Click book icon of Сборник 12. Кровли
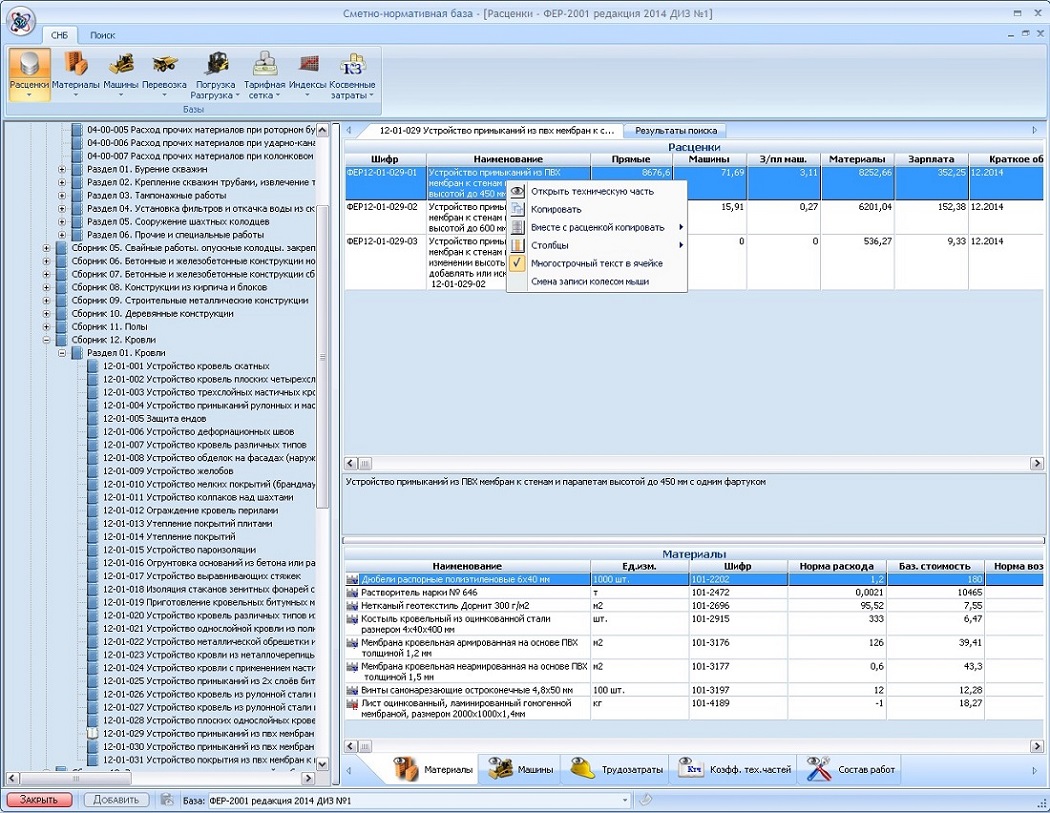This screenshot has height=813, width=1050. pyautogui.click(x=62, y=340)
